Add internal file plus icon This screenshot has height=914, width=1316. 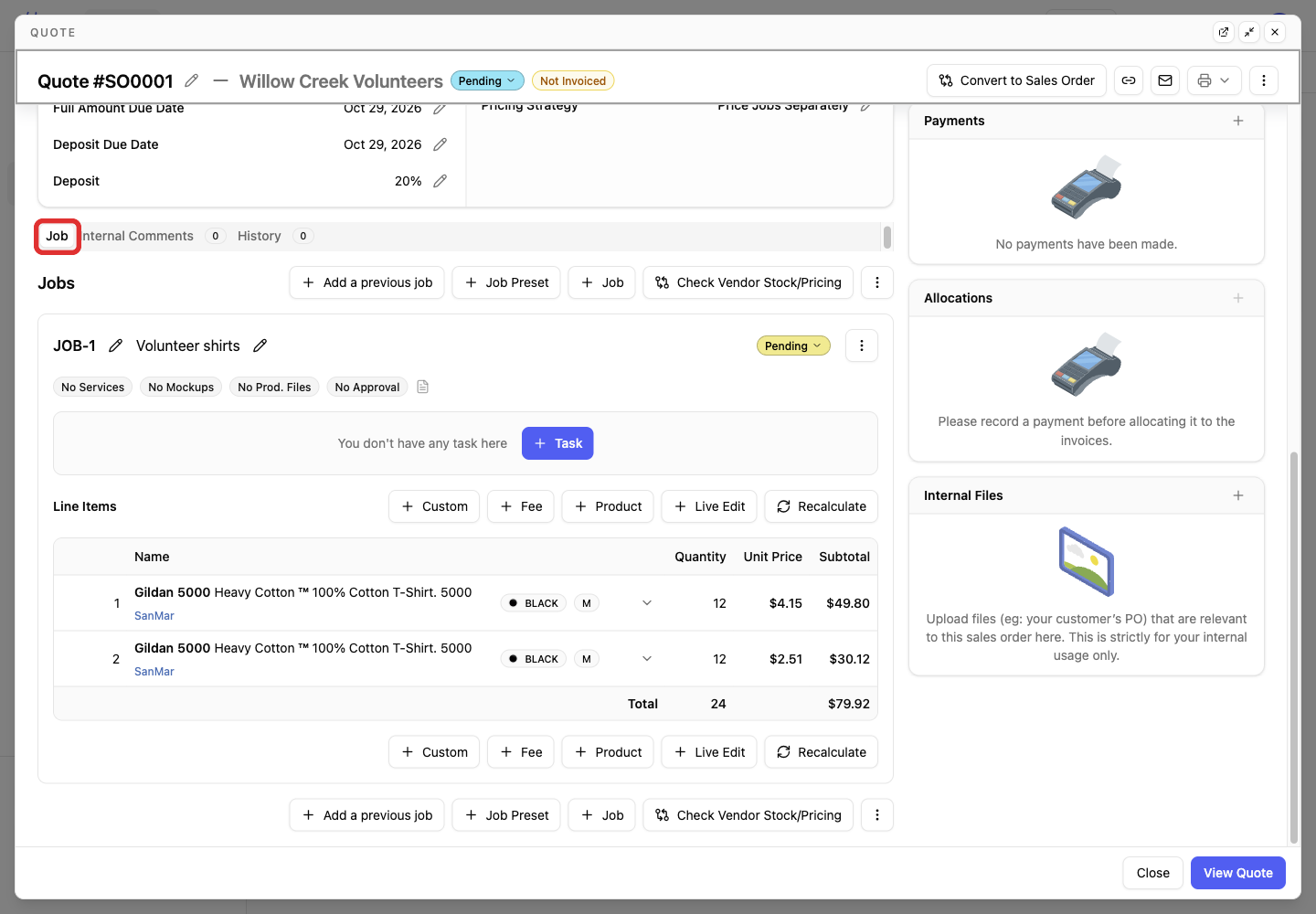pos(1238,495)
